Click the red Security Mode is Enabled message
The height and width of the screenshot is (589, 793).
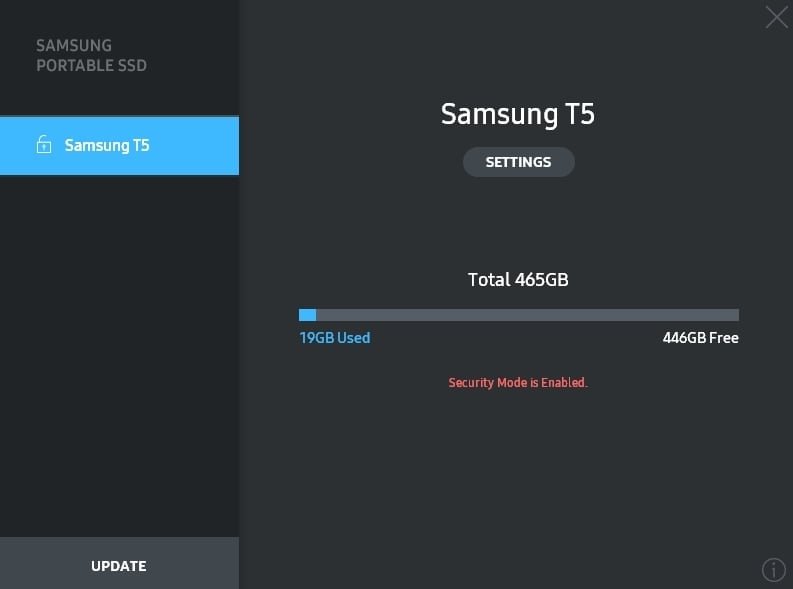(x=518, y=383)
